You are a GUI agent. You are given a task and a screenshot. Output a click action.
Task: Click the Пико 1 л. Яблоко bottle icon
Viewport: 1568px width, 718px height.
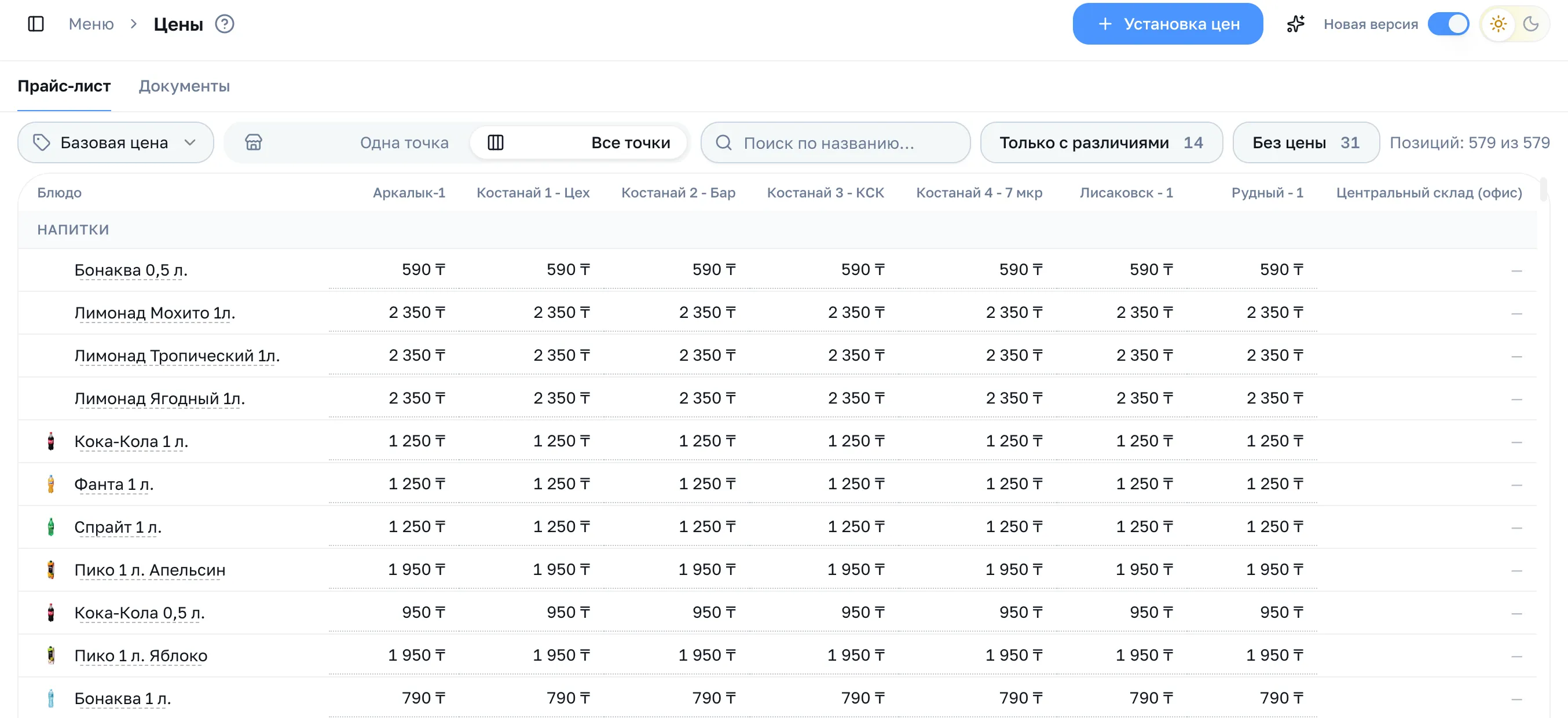point(51,655)
